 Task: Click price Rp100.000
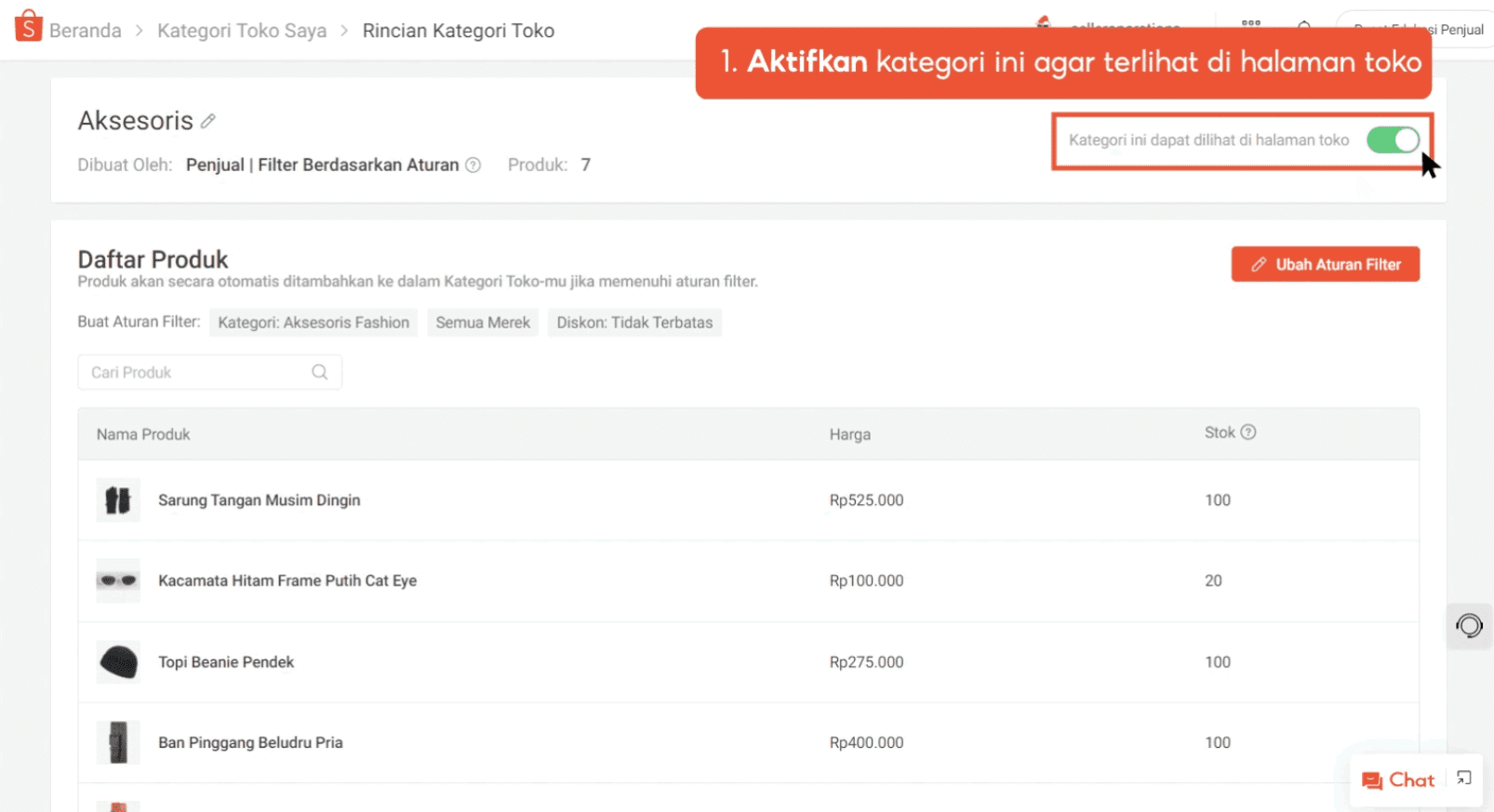(x=866, y=580)
